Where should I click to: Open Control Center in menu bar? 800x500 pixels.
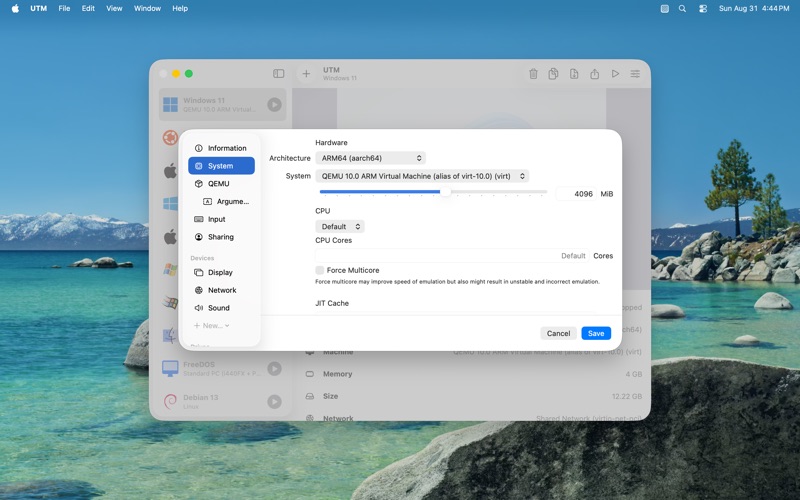(x=703, y=8)
